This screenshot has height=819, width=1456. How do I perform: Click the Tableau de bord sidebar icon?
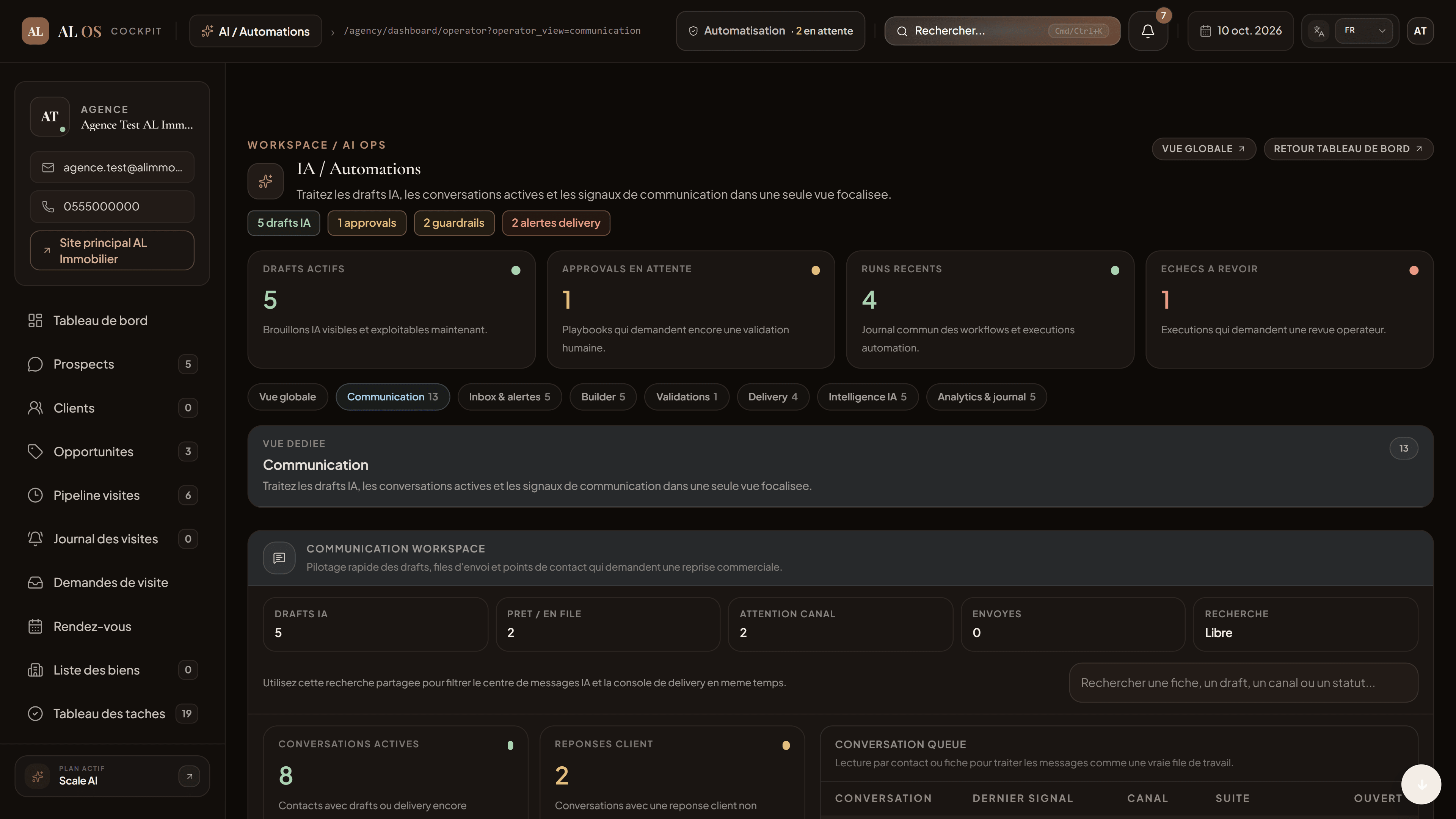point(35,320)
